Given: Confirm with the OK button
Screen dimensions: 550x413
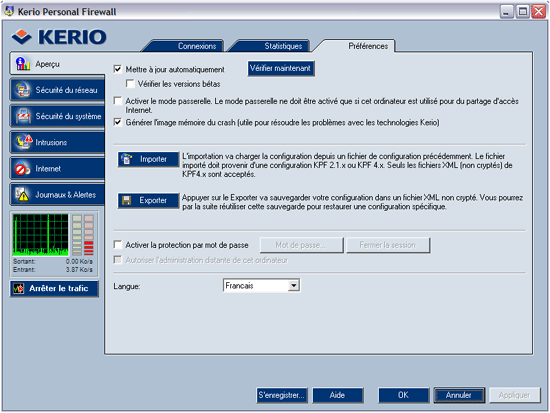Looking at the screenshot, I should (x=403, y=395).
